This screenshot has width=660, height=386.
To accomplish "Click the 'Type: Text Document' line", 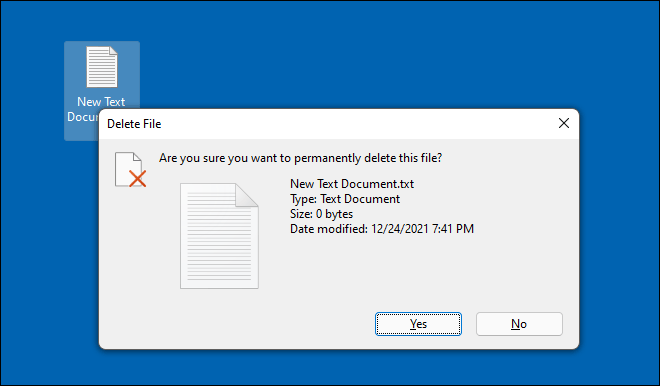I will point(345,199).
